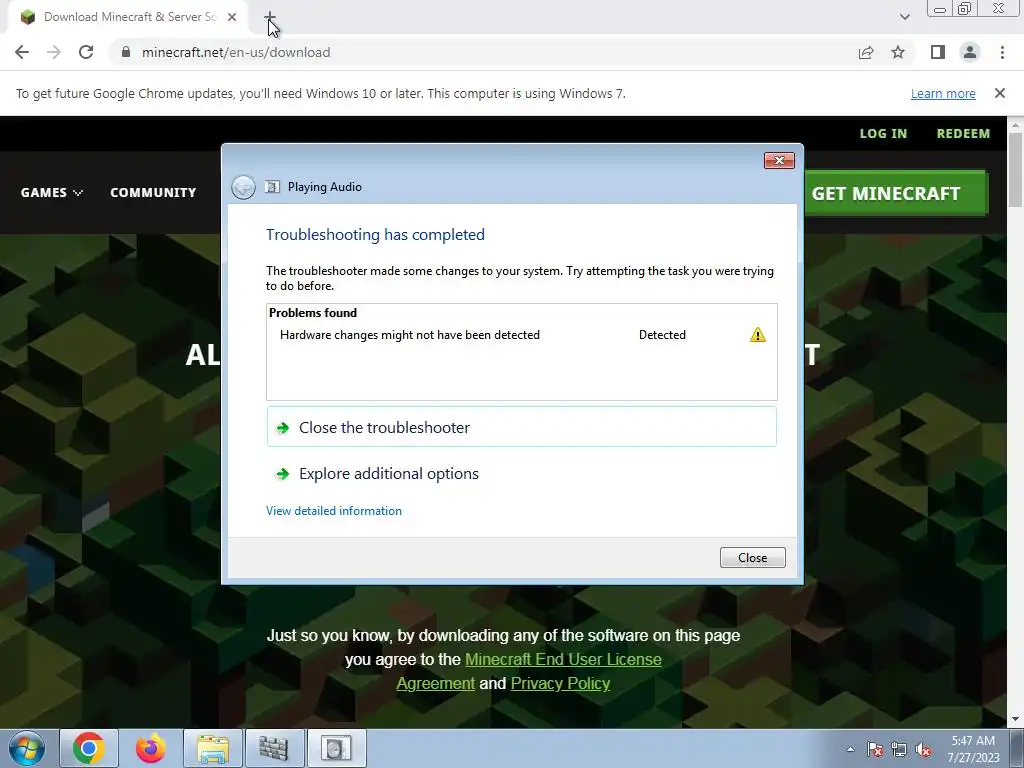The height and width of the screenshot is (768, 1024).
Task: Click the vertical scrollbar thumb
Action: pos(1016,170)
